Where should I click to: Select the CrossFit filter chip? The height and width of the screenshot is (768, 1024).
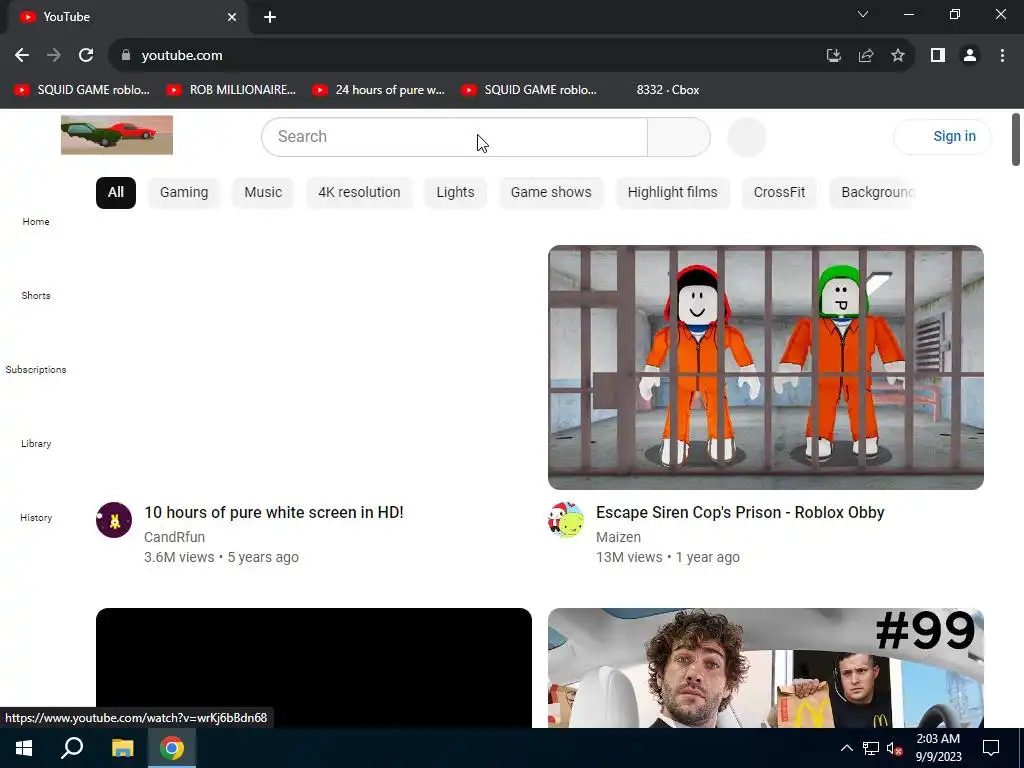point(779,193)
